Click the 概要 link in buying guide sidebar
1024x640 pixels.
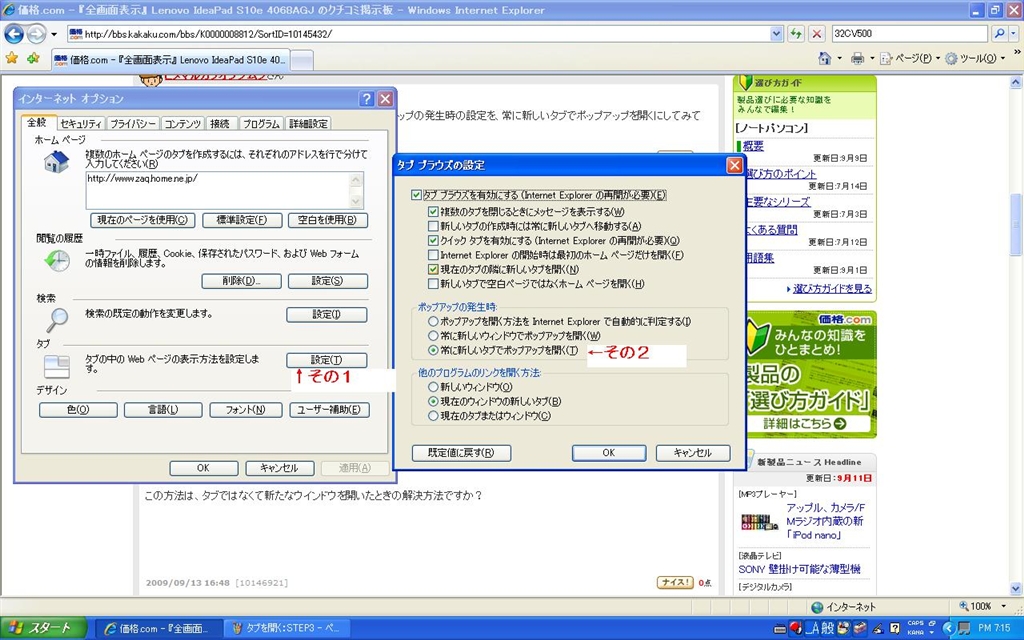(x=753, y=146)
